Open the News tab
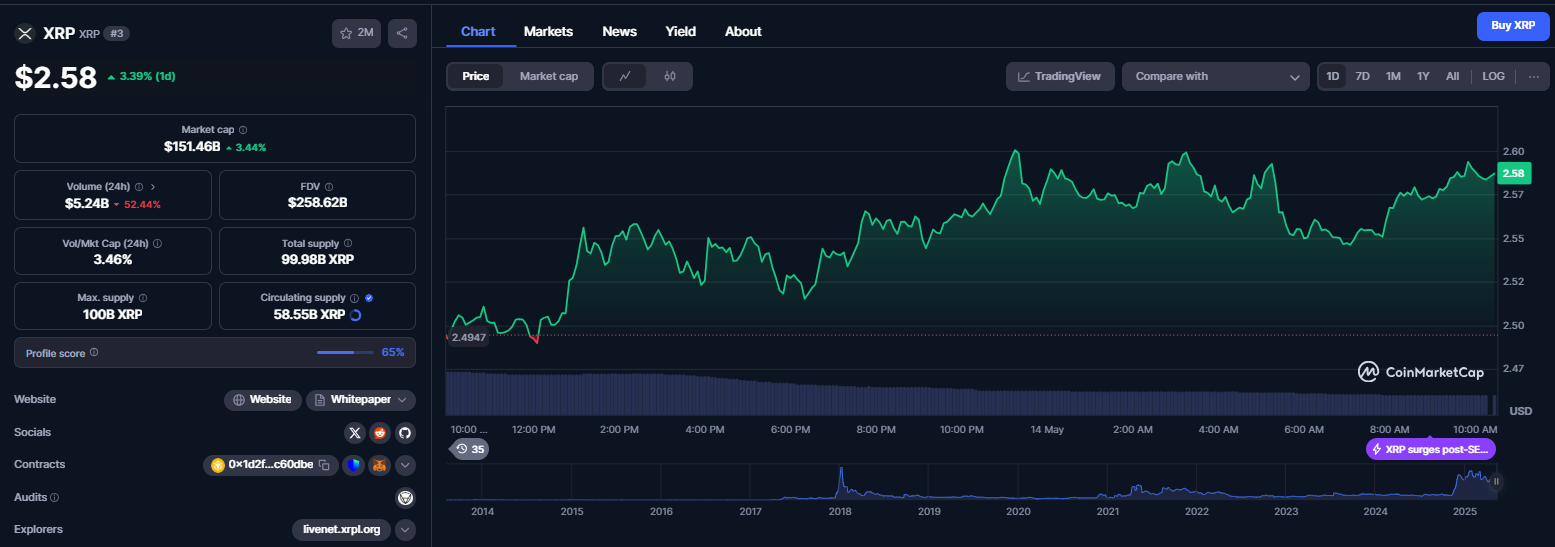 pyautogui.click(x=620, y=31)
